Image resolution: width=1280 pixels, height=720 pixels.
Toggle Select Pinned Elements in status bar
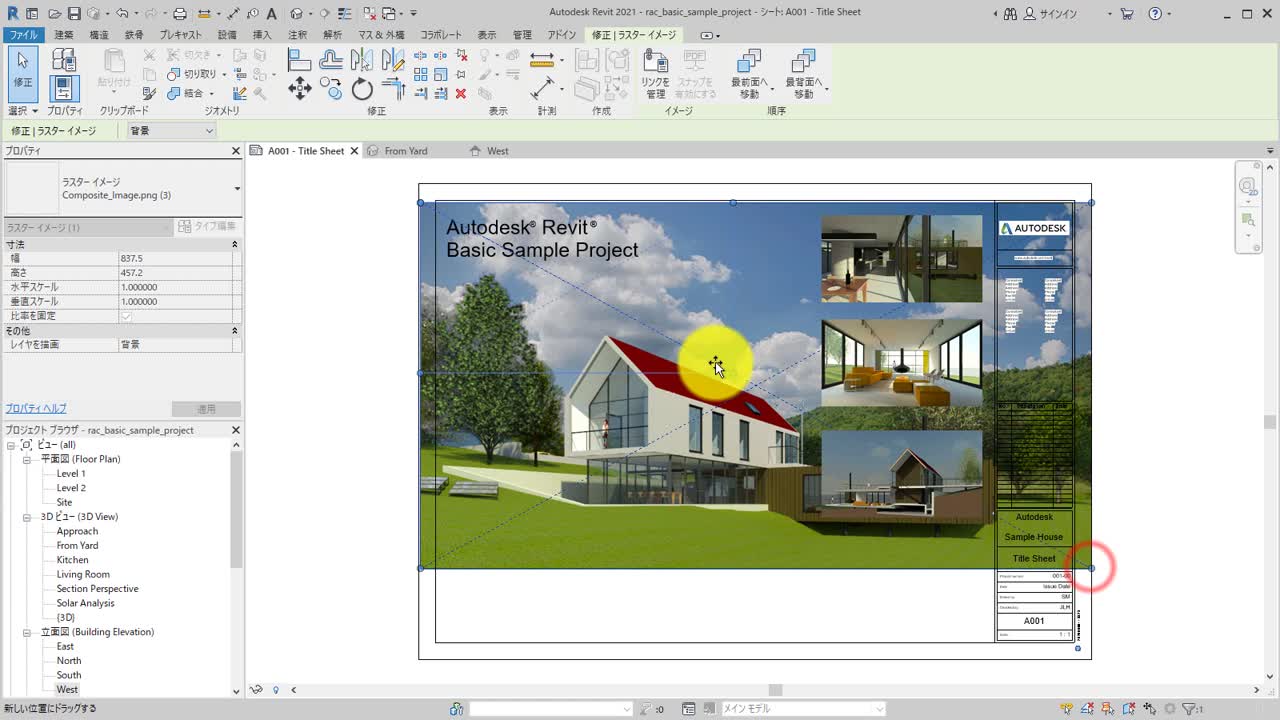(1109, 709)
